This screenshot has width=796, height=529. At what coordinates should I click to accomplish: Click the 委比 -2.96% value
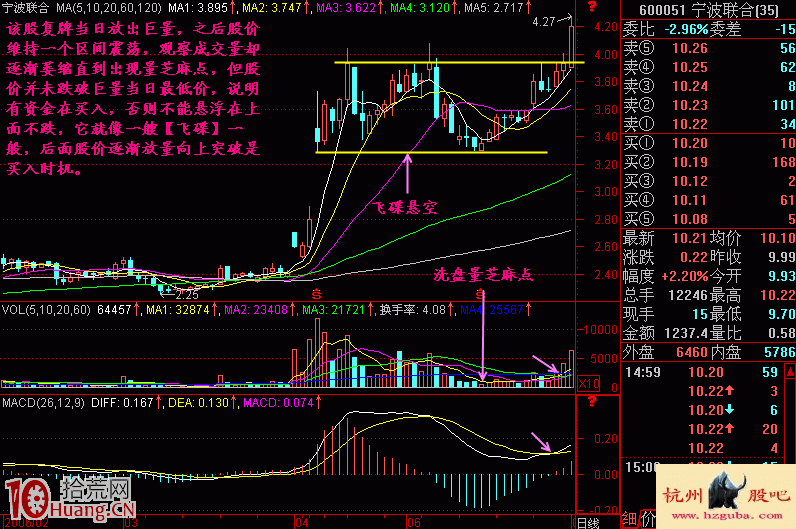pyautogui.click(x=686, y=29)
